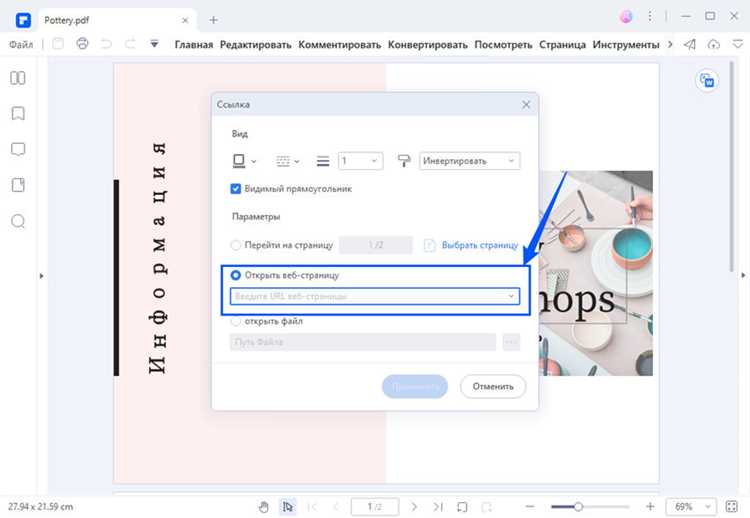The image size is (750, 518).
Task: Select the hand pan tool
Action: tap(264, 507)
